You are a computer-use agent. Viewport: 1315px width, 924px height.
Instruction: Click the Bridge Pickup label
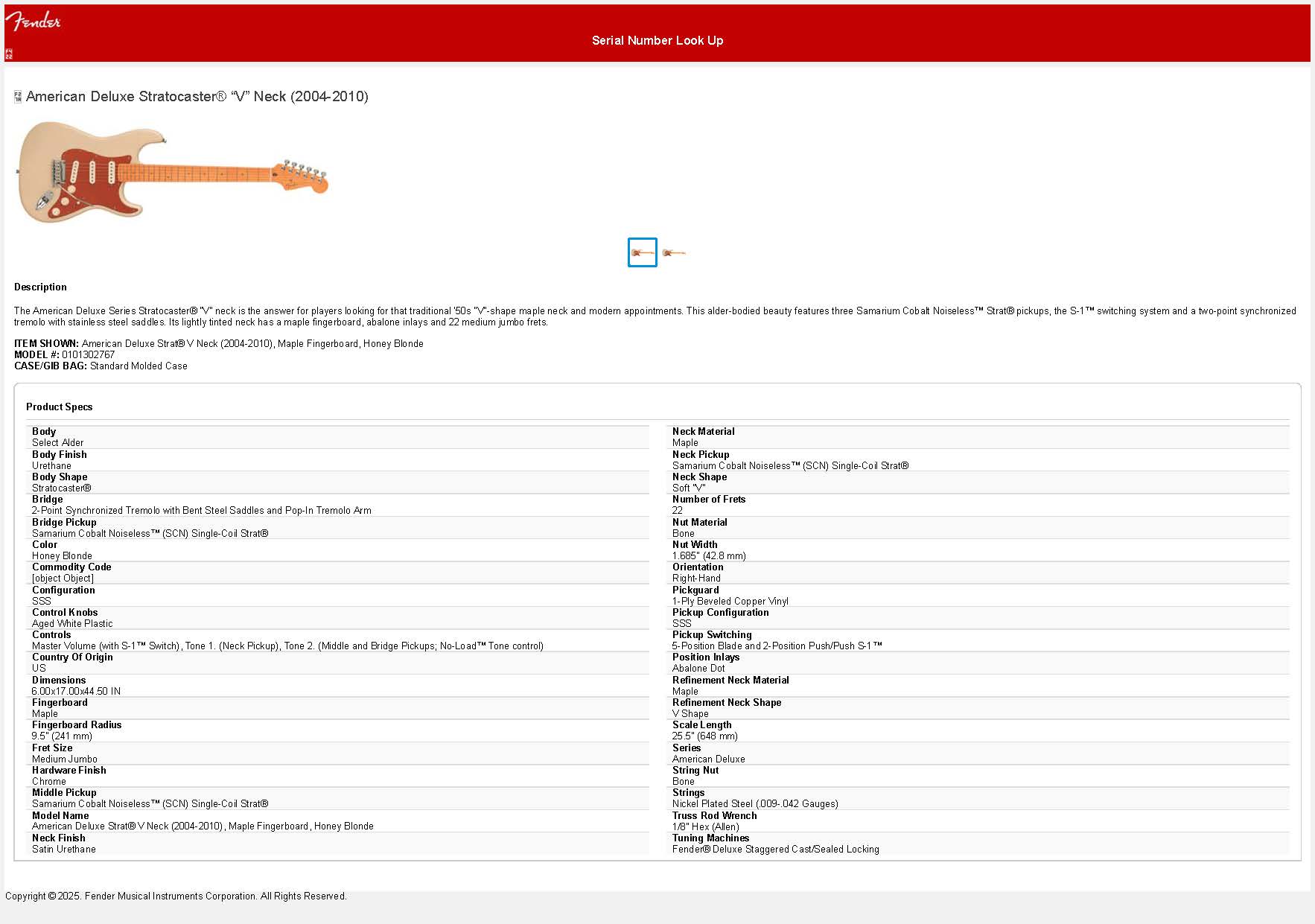tap(64, 522)
